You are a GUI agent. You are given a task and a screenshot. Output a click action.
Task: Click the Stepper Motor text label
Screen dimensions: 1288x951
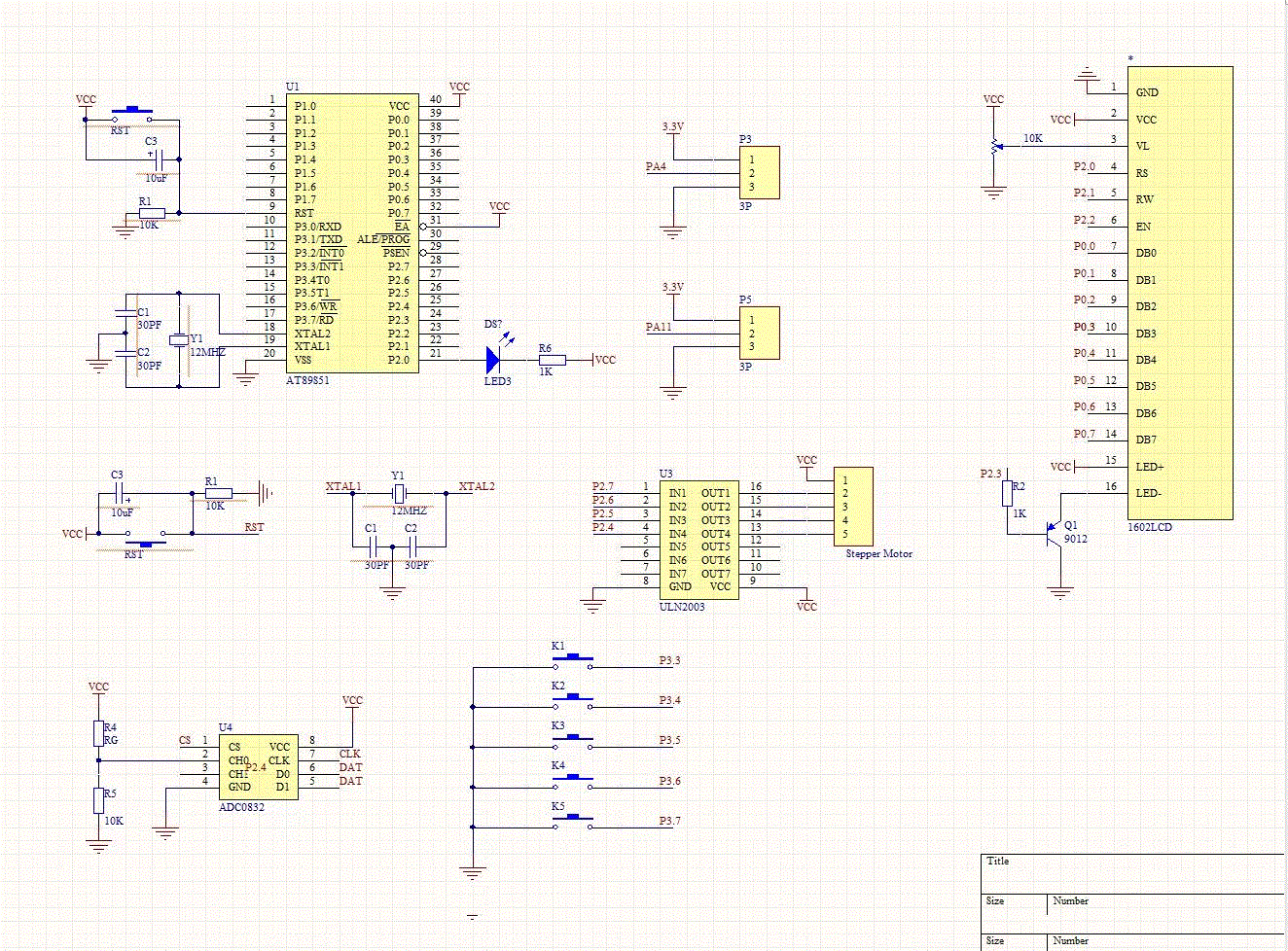click(879, 554)
